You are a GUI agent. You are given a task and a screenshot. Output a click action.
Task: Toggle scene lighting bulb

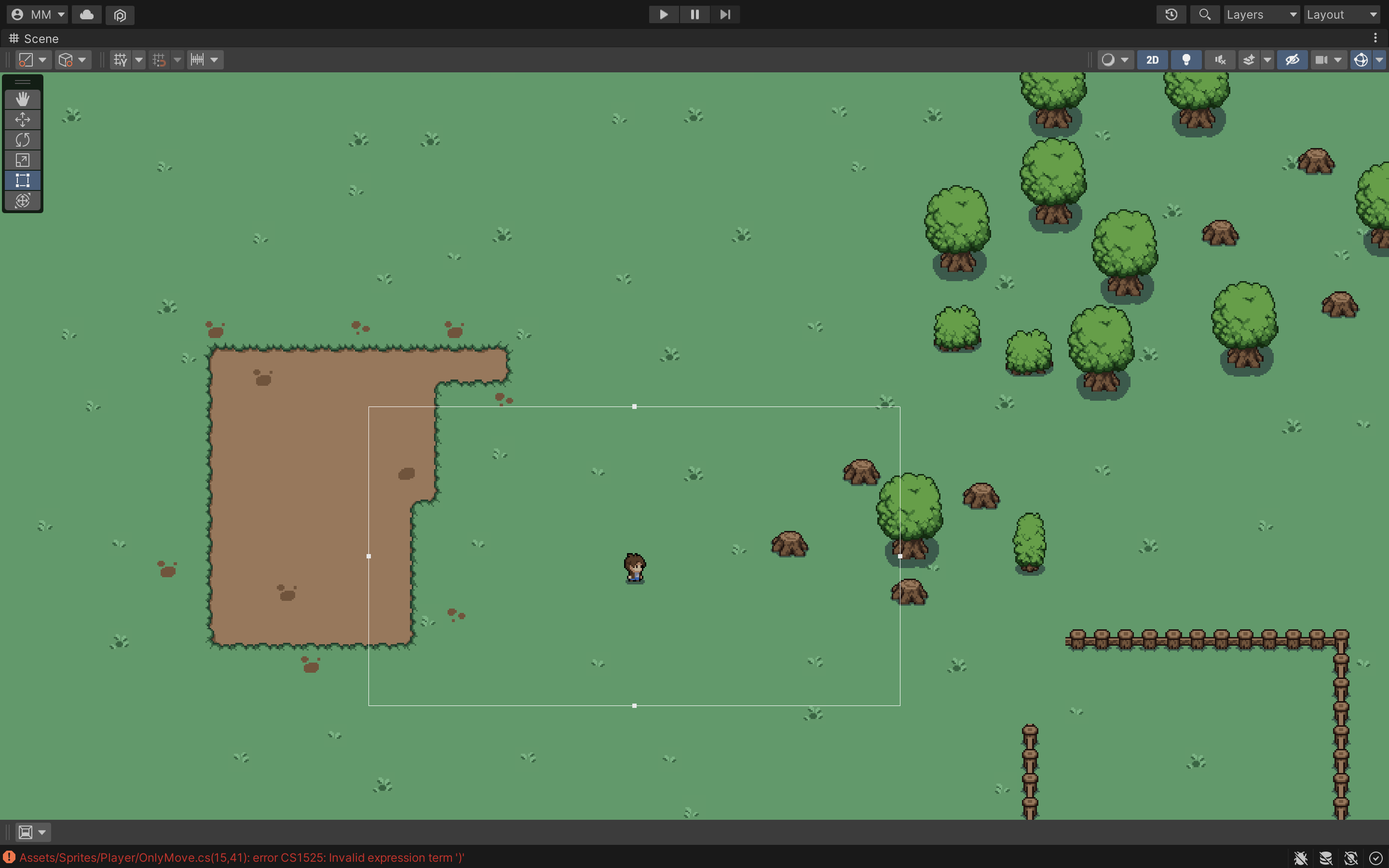pyautogui.click(x=1186, y=60)
